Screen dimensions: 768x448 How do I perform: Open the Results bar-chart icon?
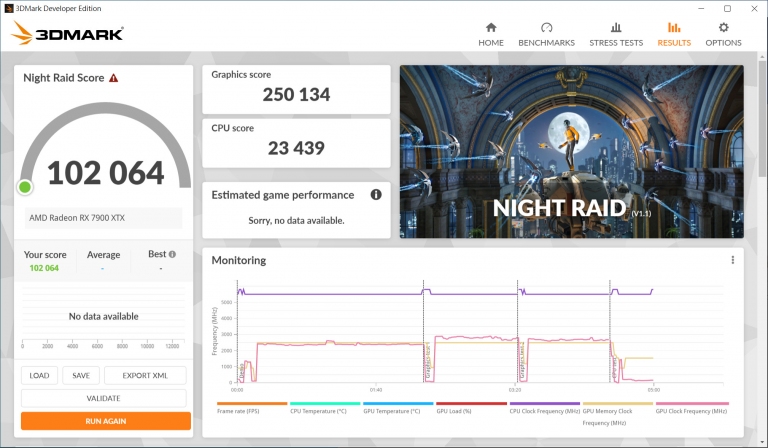click(x=674, y=27)
